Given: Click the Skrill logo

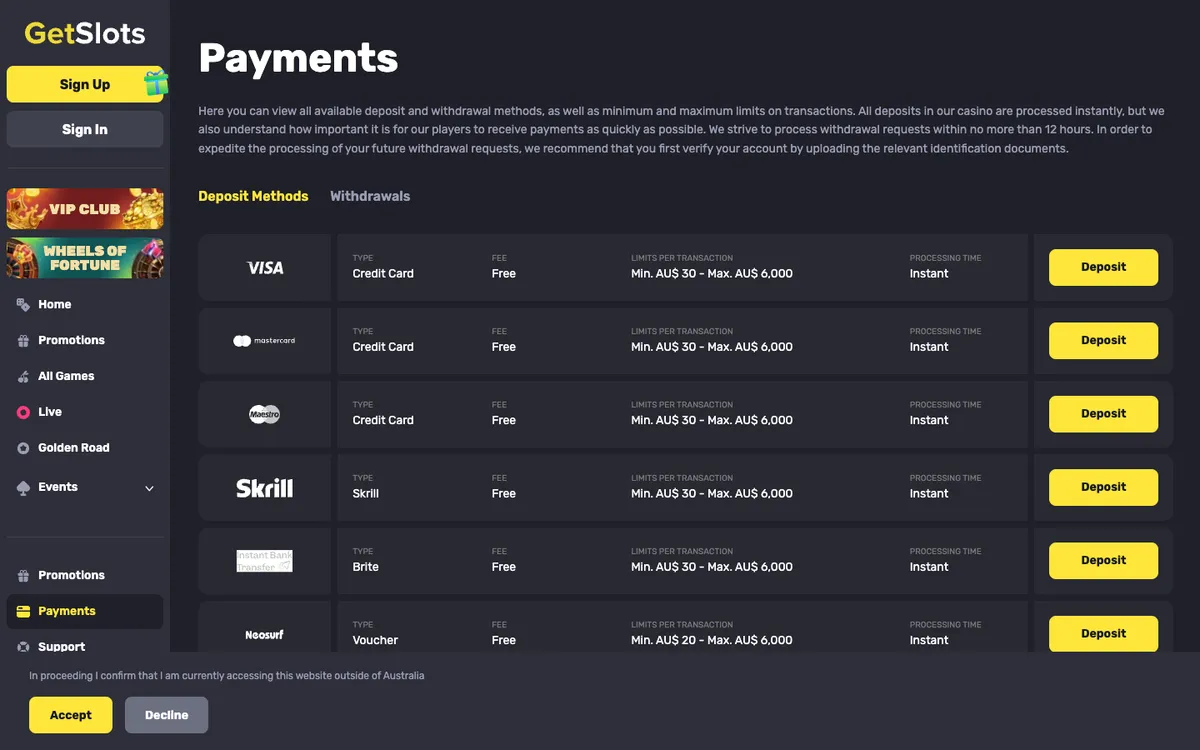Looking at the screenshot, I should point(264,488).
